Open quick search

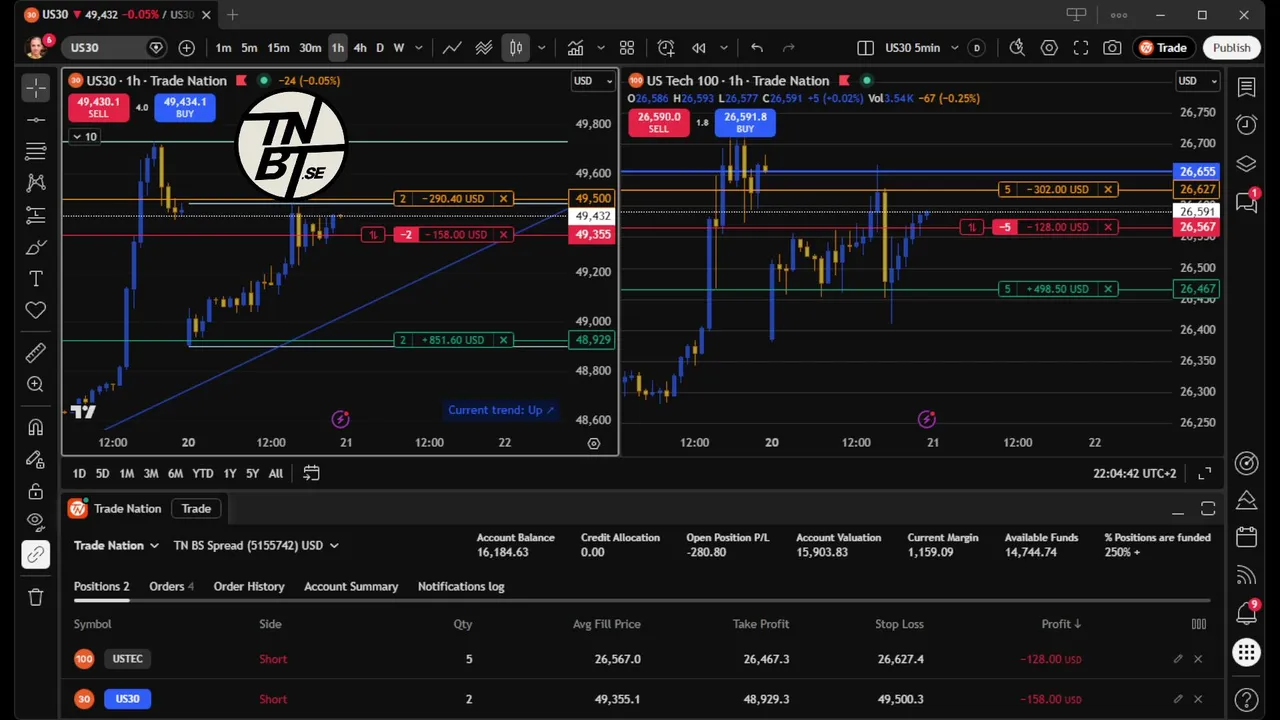[1017, 47]
